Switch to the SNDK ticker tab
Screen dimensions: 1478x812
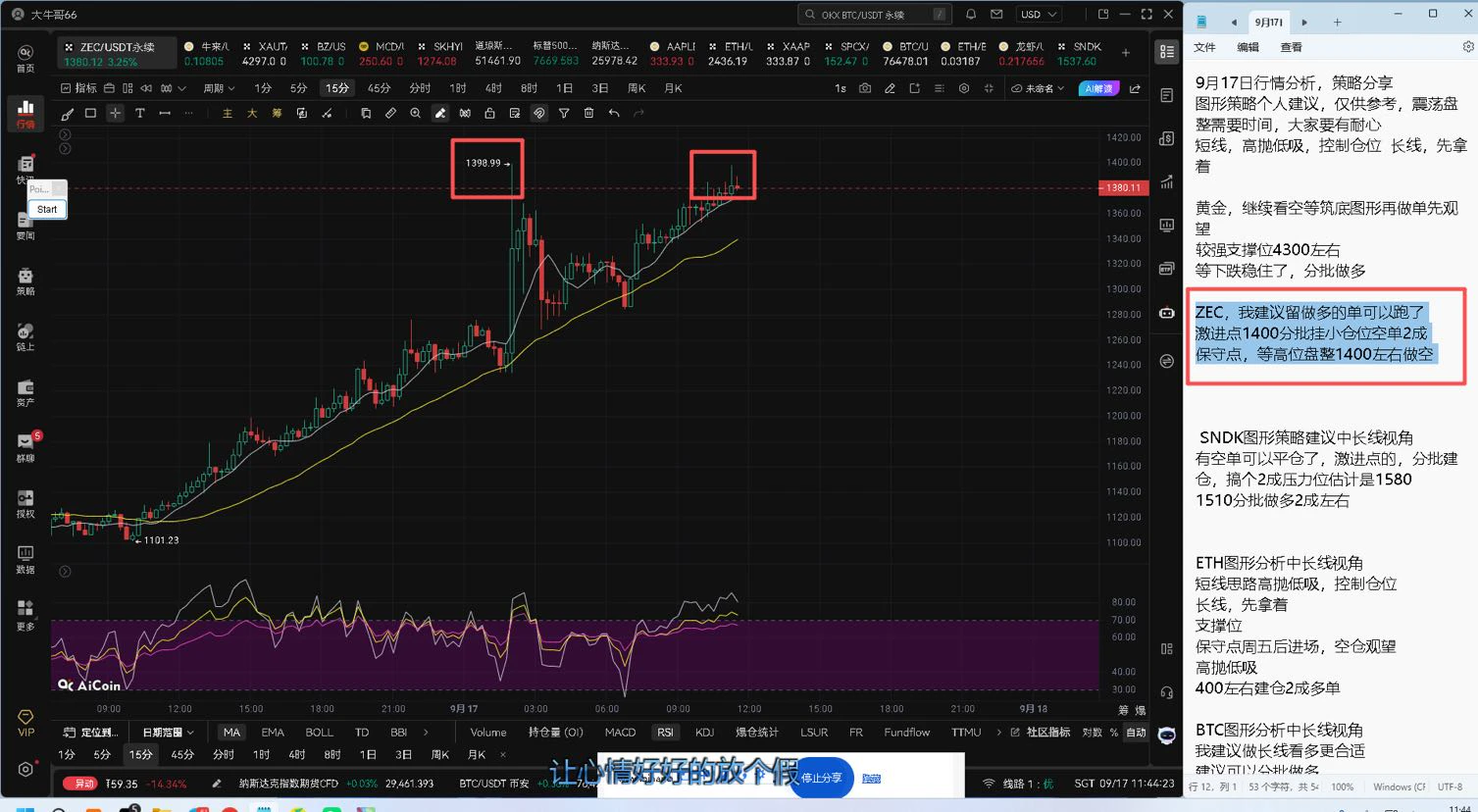pos(1079,53)
